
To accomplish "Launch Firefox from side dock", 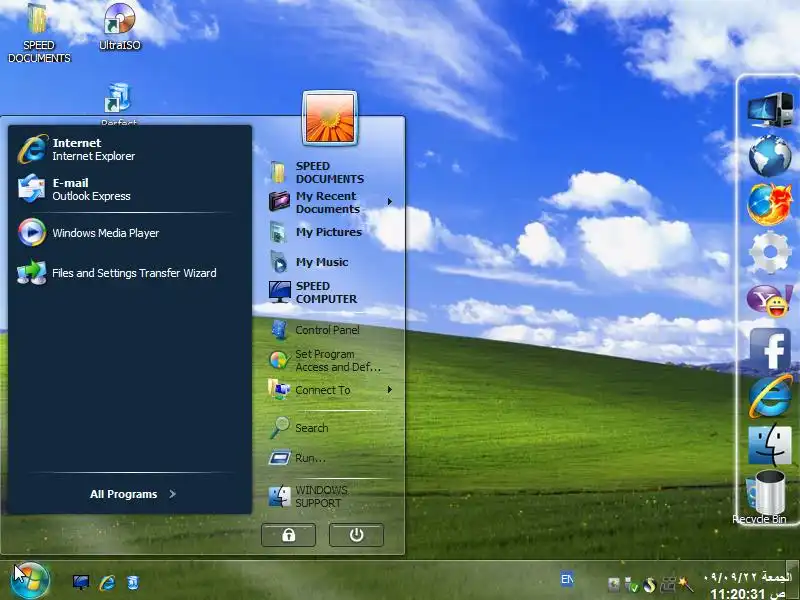I will click(770, 204).
